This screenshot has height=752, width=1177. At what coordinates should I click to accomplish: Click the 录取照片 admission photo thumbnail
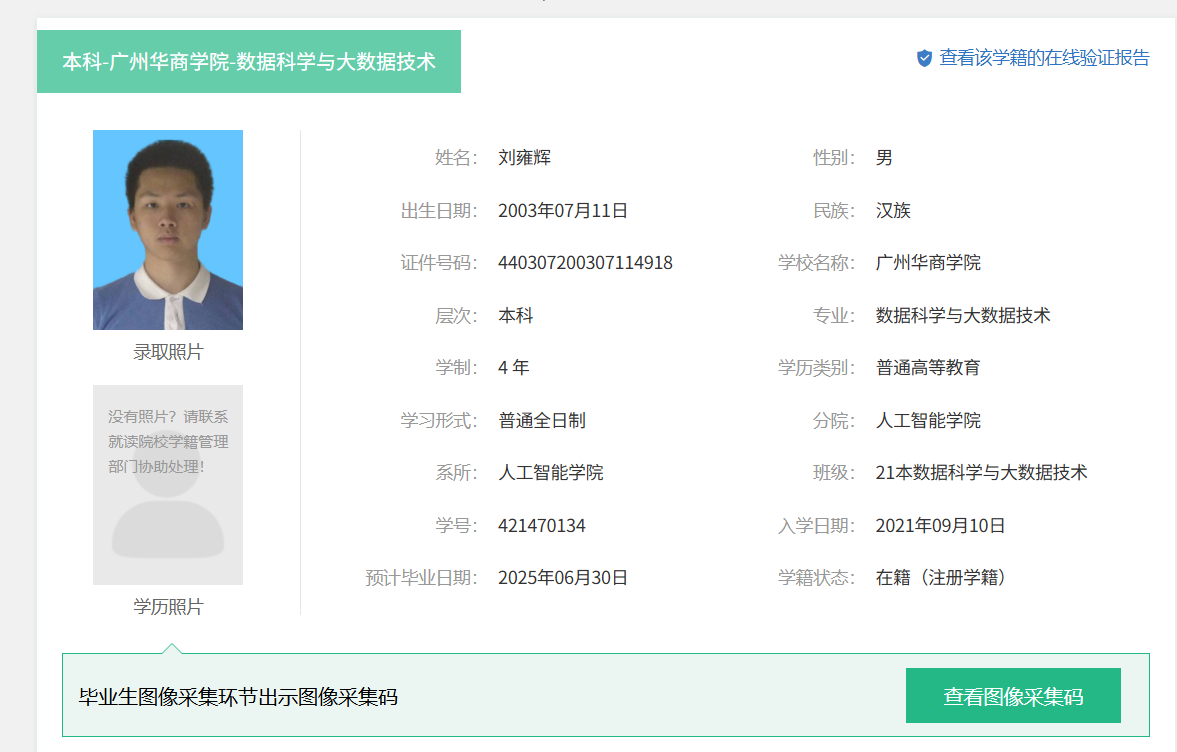pyautogui.click(x=168, y=230)
